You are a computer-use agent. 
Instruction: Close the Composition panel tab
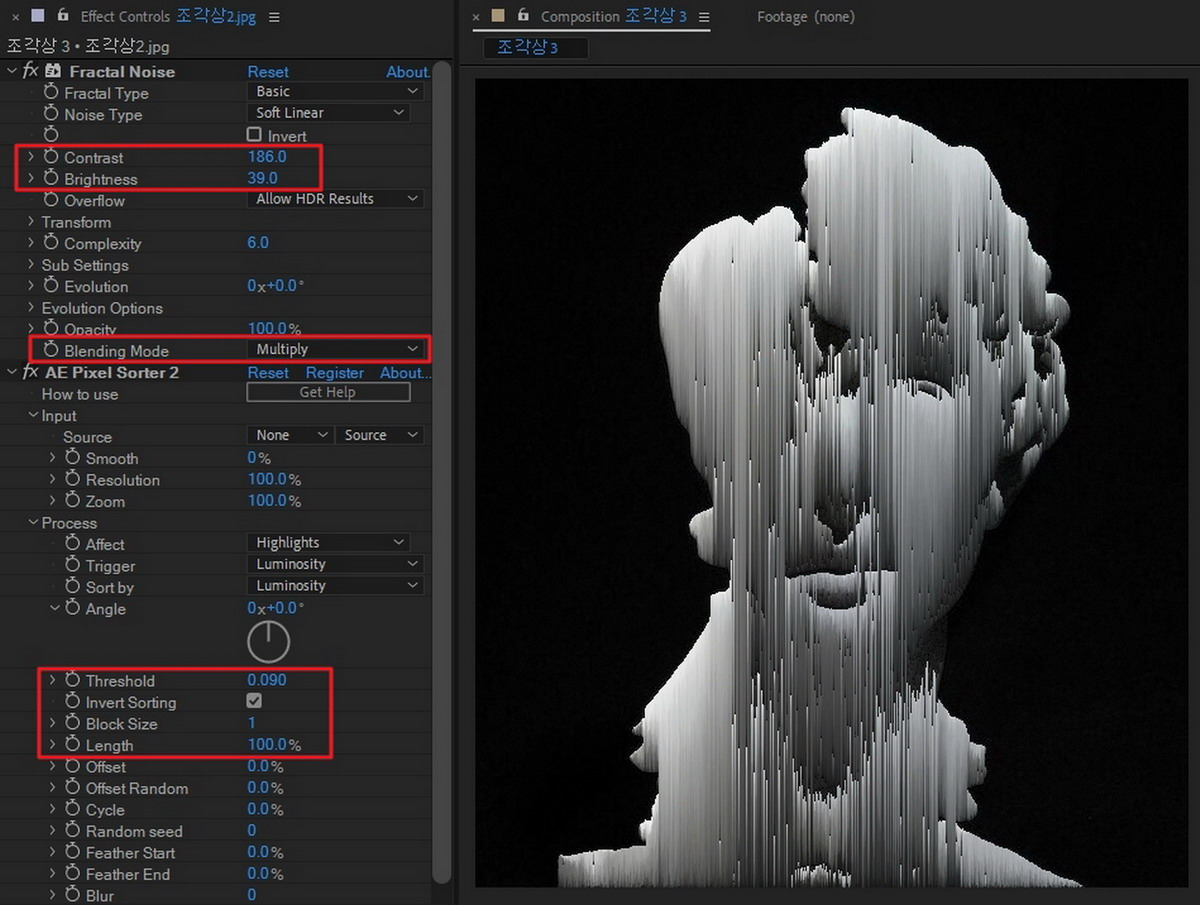[x=476, y=17]
